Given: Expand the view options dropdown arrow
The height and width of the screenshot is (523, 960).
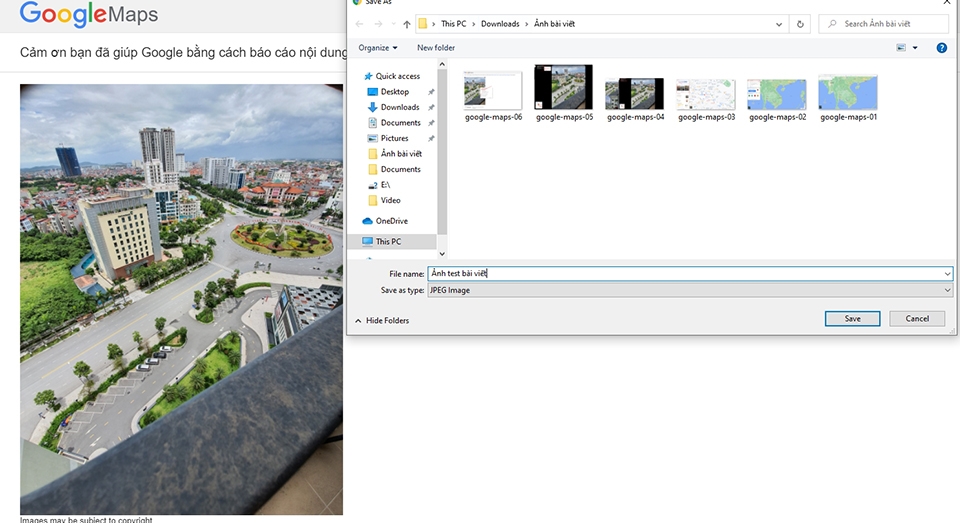Looking at the screenshot, I should click(x=915, y=48).
